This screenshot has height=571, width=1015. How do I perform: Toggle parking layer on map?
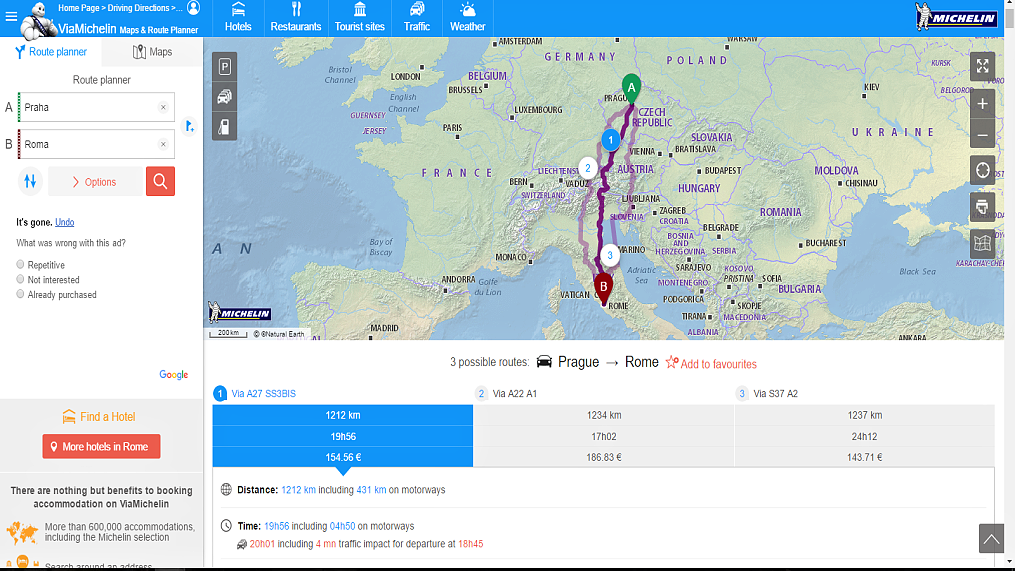click(225, 67)
